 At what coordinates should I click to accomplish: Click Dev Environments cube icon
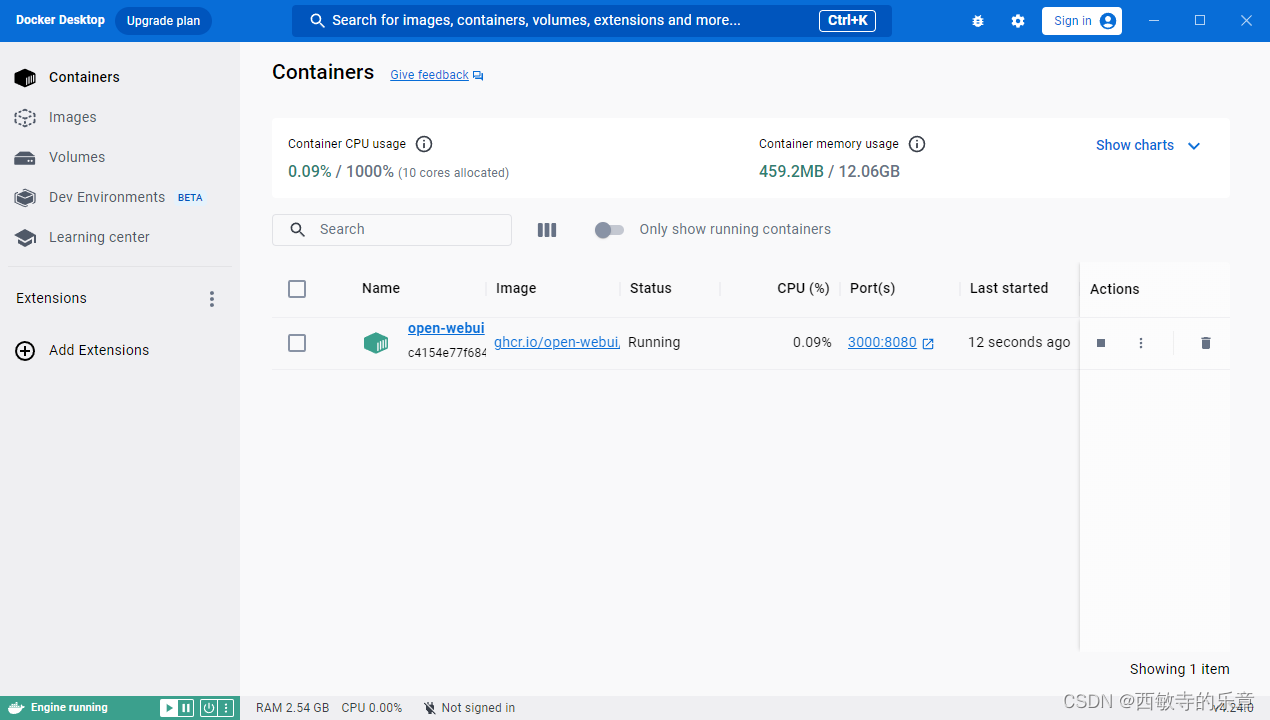[x=25, y=198]
